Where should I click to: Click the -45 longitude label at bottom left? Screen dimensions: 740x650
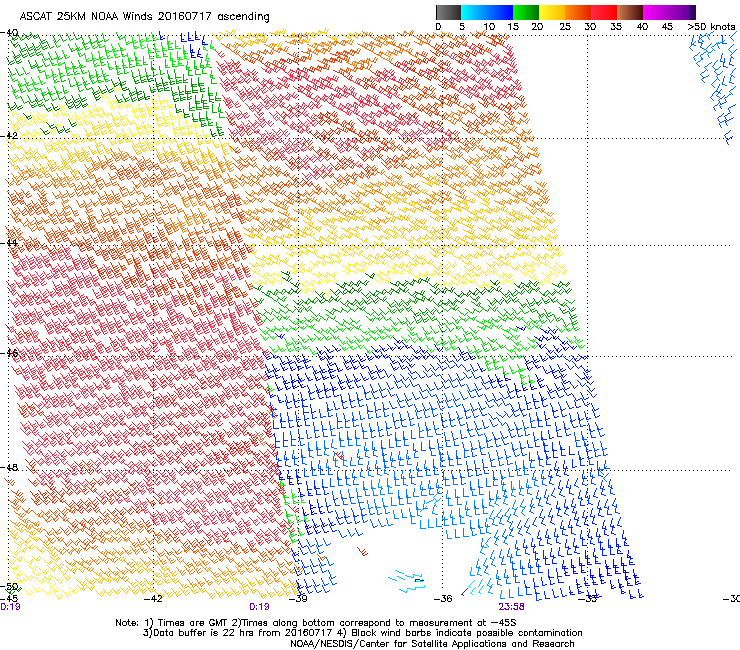[x=9, y=598]
